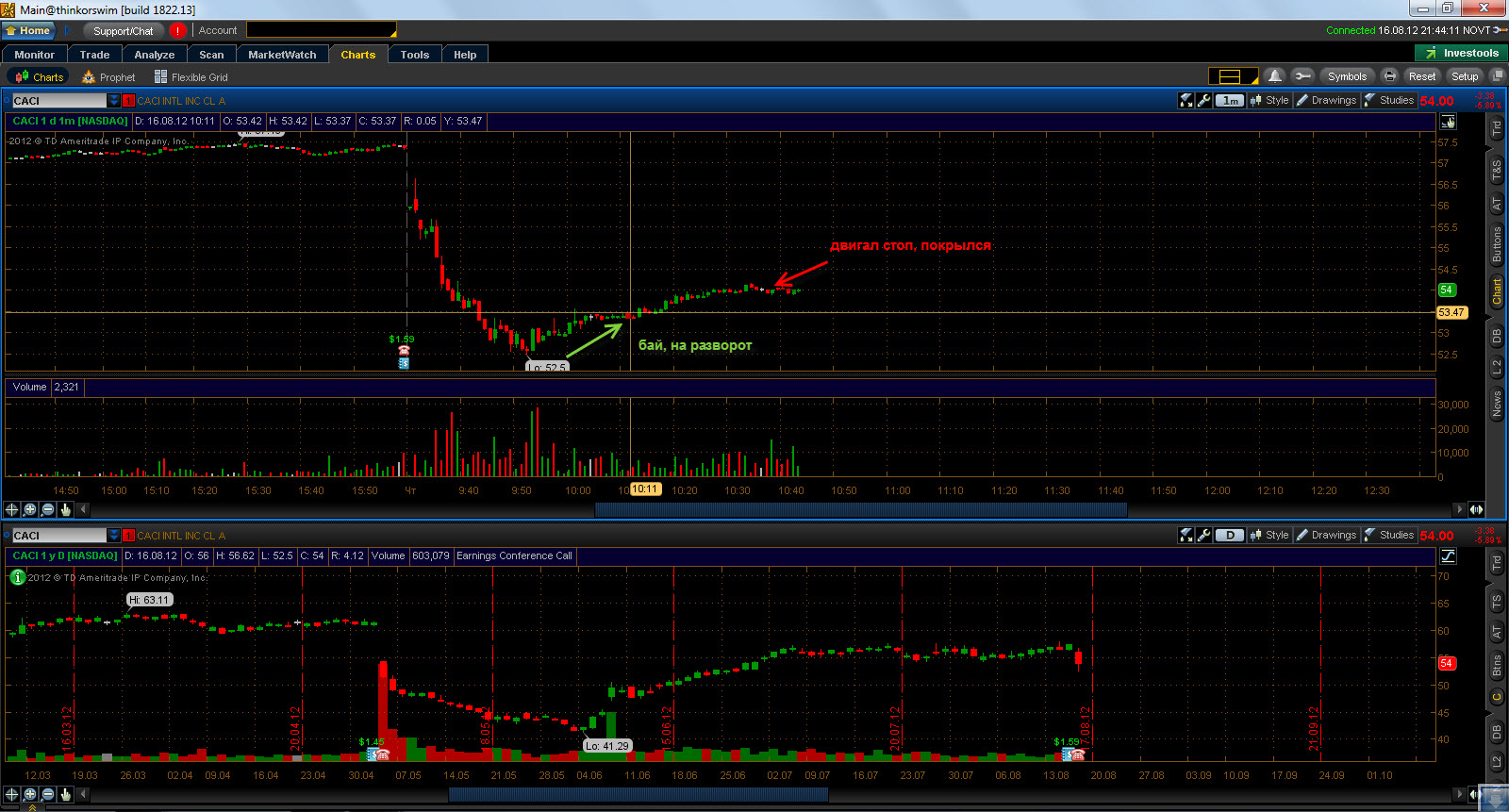Toggle upper chart News side panel
Viewport: 1509px width, 812px height.
click(1497, 404)
